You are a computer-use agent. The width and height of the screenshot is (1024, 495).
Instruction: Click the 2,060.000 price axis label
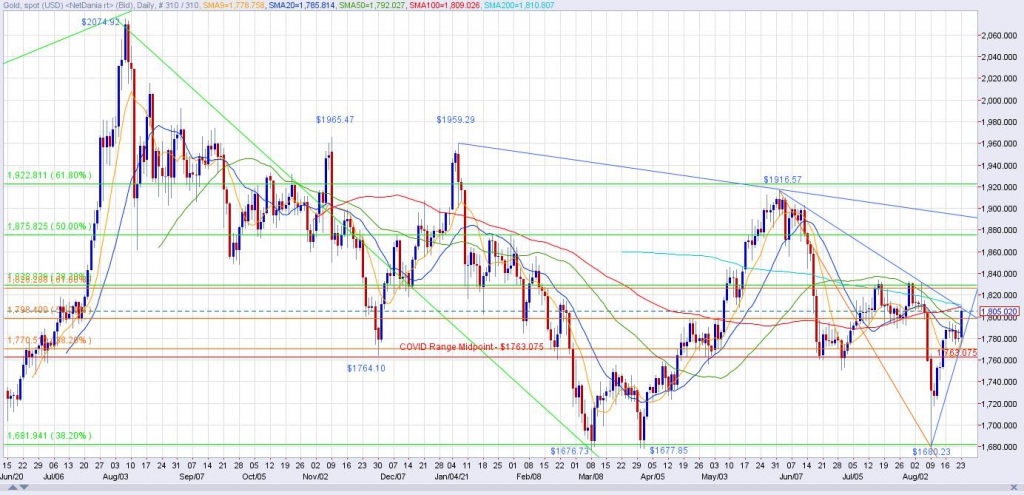tap(1000, 36)
